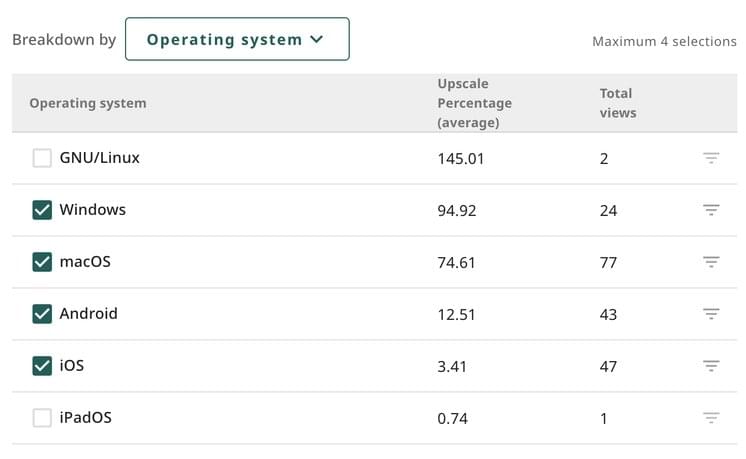Check the GNU/Linux checkbox
The width and height of the screenshot is (746, 459).
point(42,158)
